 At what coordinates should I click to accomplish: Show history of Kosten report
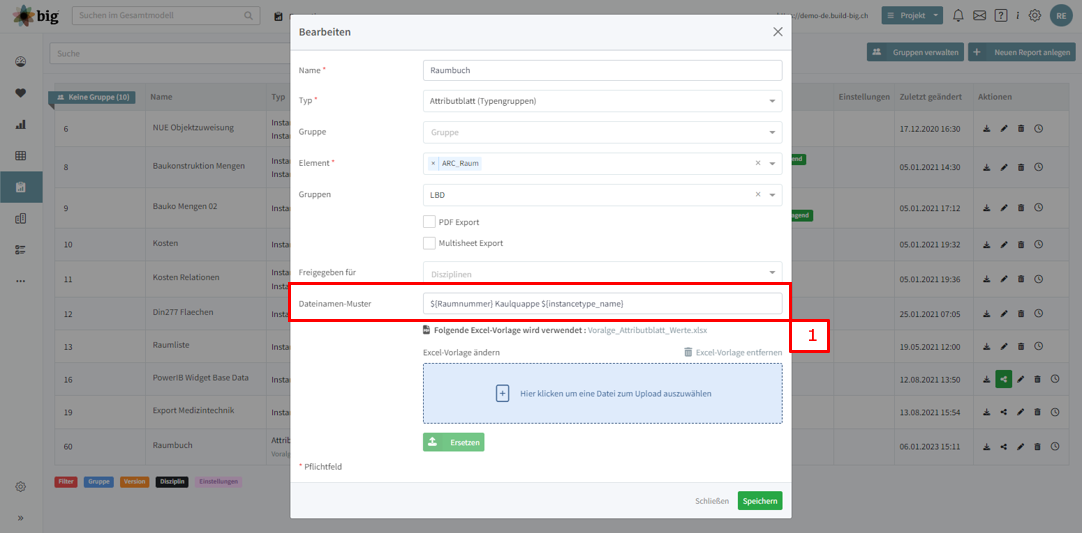coord(1039,244)
